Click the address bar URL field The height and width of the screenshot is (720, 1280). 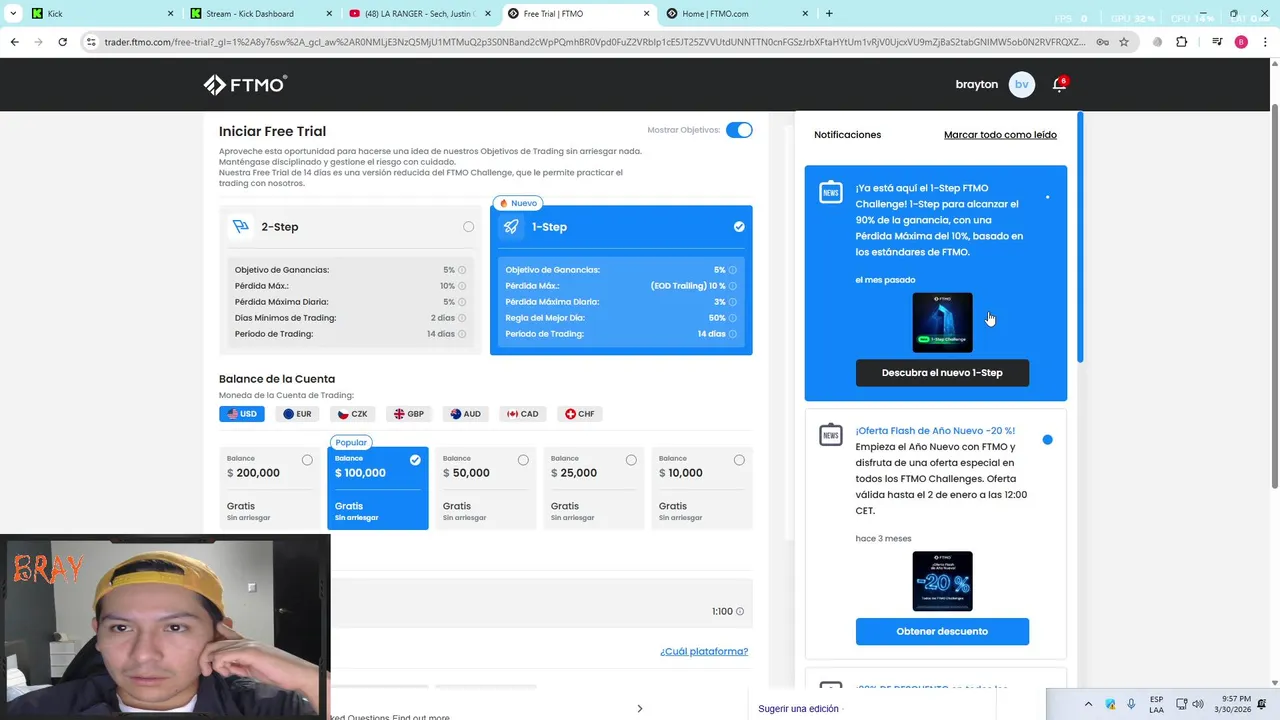595,42
